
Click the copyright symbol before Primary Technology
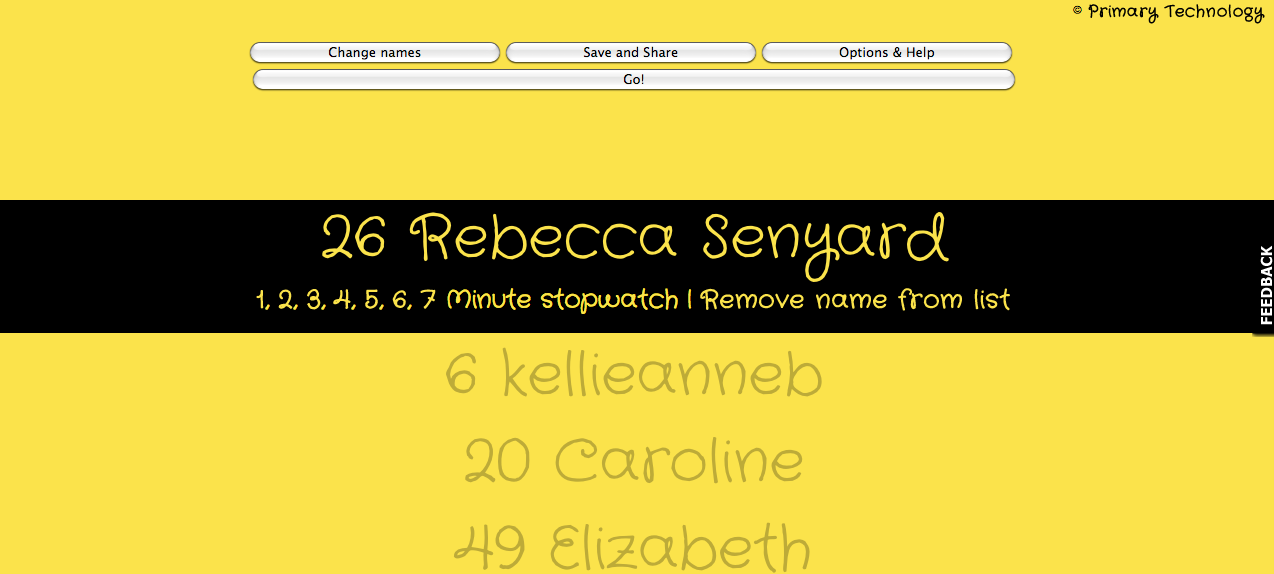click(1077, 11)
